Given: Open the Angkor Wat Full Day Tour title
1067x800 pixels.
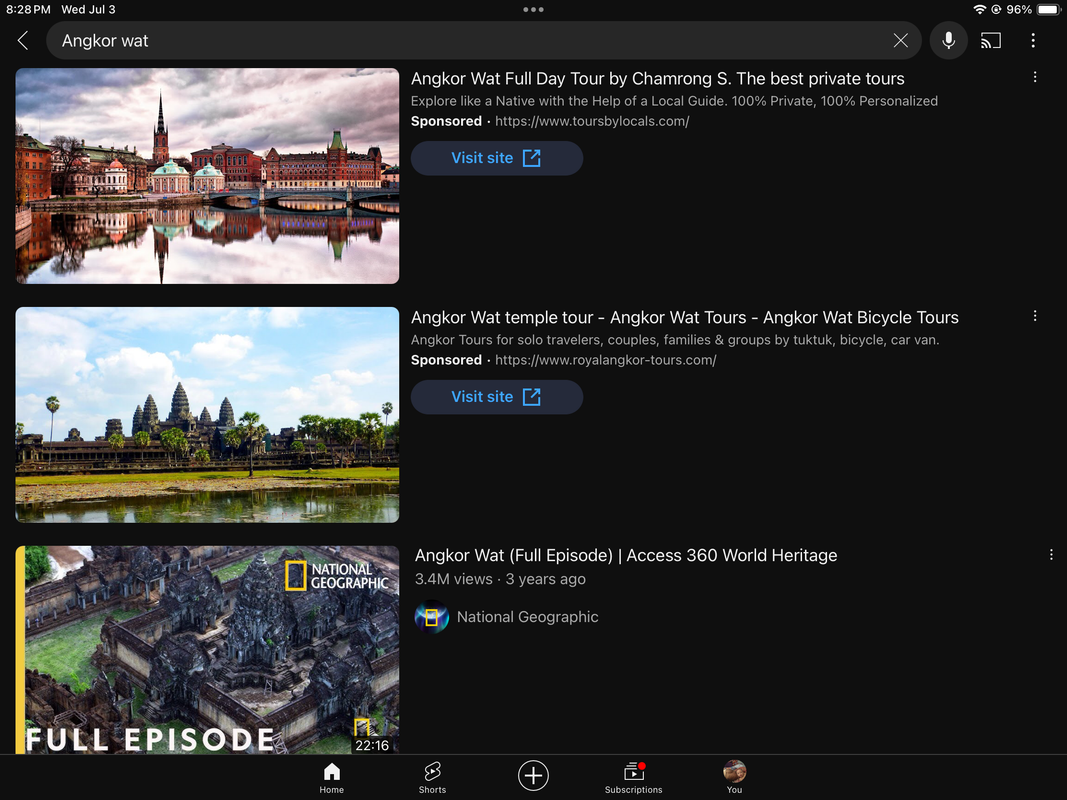Looking at the screenshot, I should [x=657, y=78].
